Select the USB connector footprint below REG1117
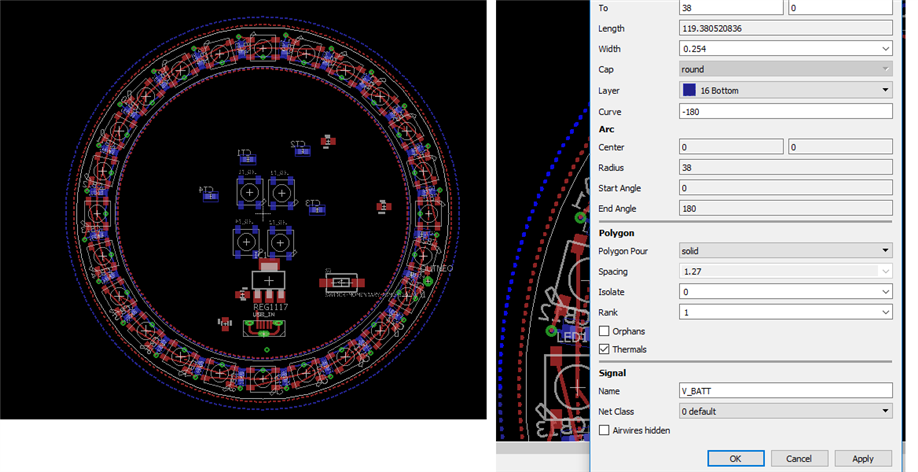918x472 pixels. coord(265,330)
